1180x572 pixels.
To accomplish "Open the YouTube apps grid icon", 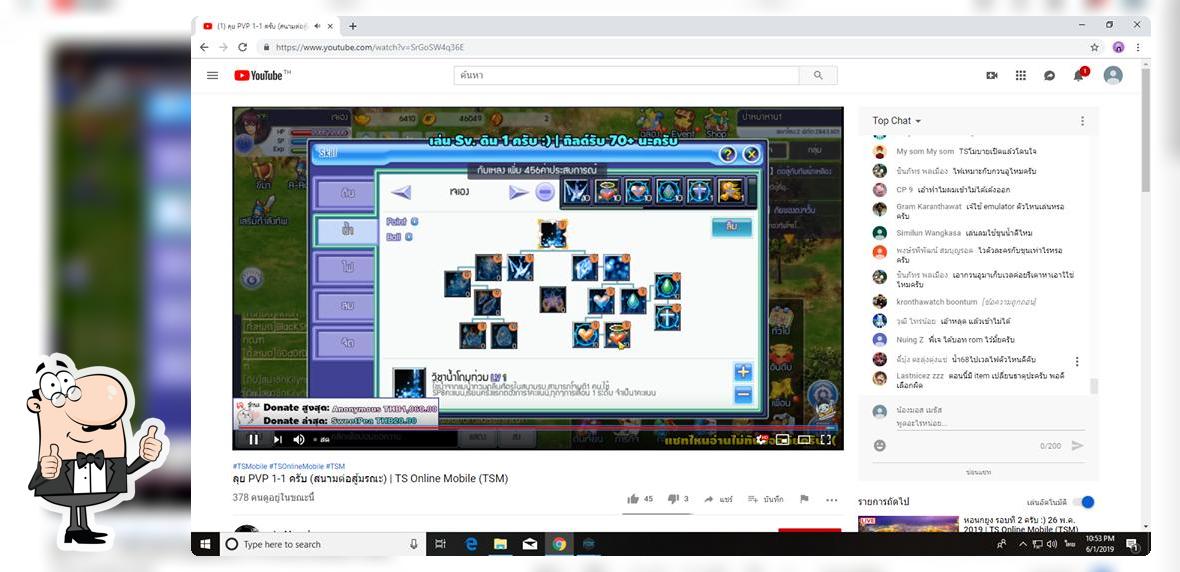I will click(1020, 75).
